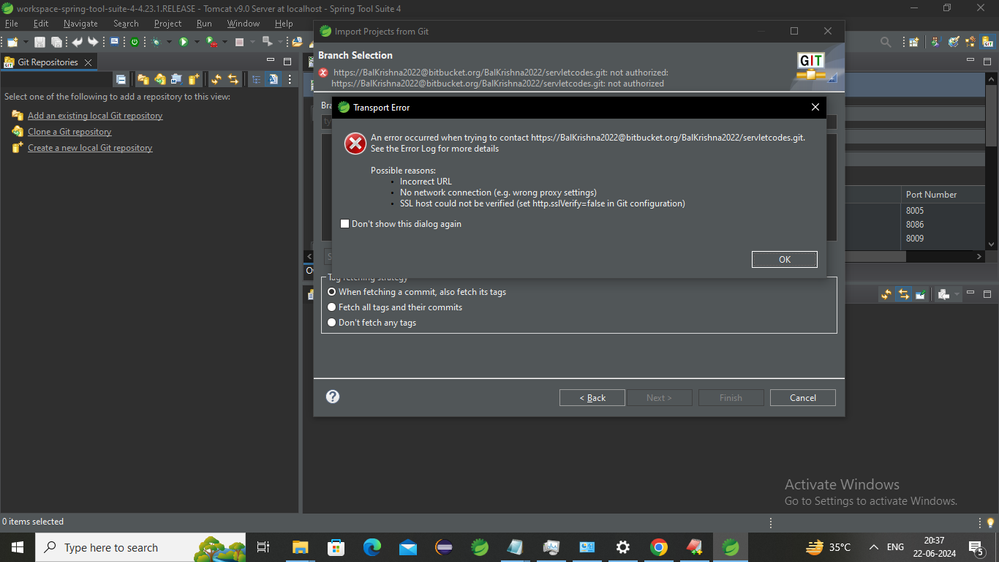Open the Window menu
The image size is (999, 562).
tap(243, 24)
